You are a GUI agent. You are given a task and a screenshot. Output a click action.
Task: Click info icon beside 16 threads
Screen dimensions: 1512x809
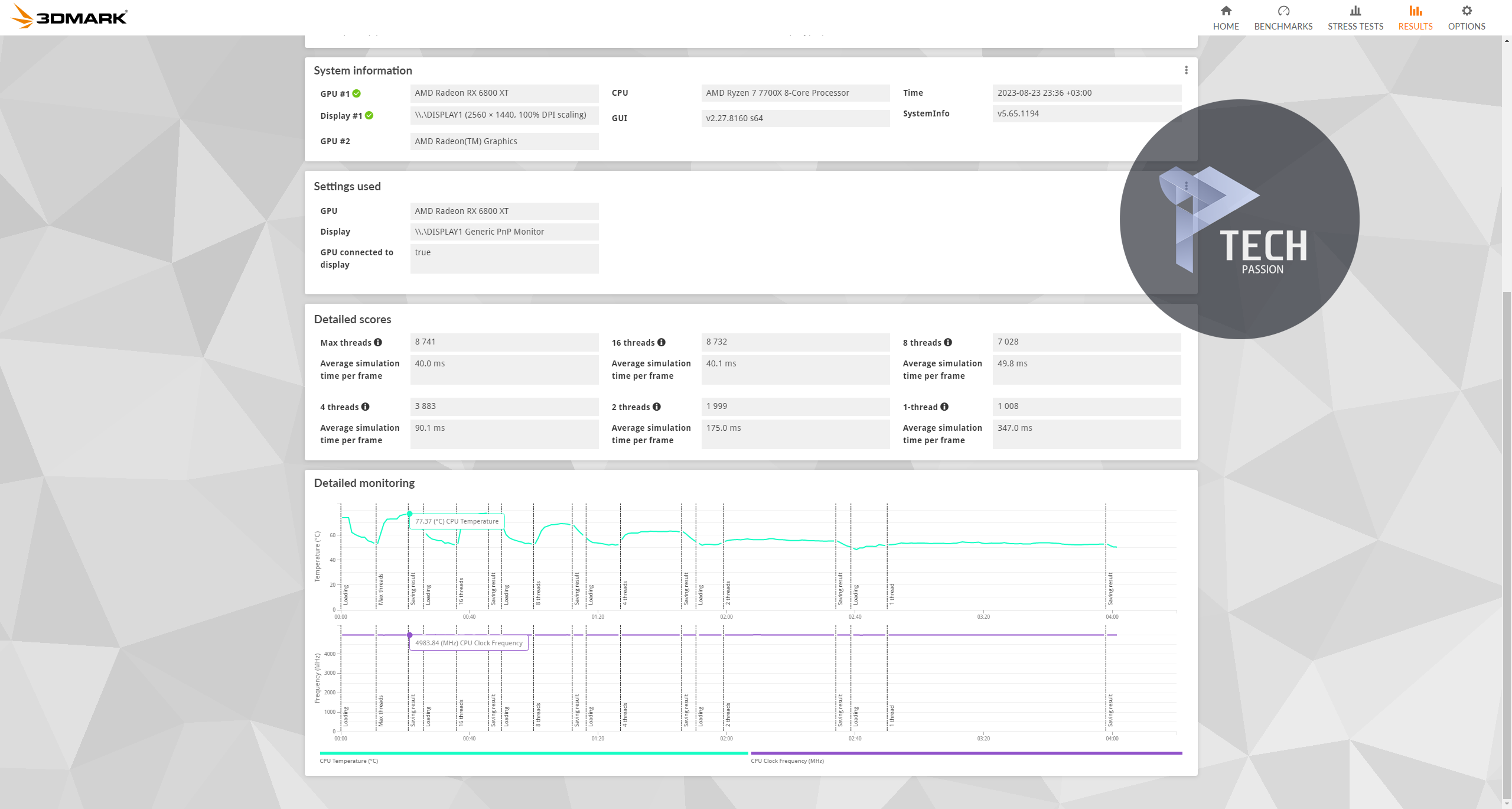(x=661, y=342)
